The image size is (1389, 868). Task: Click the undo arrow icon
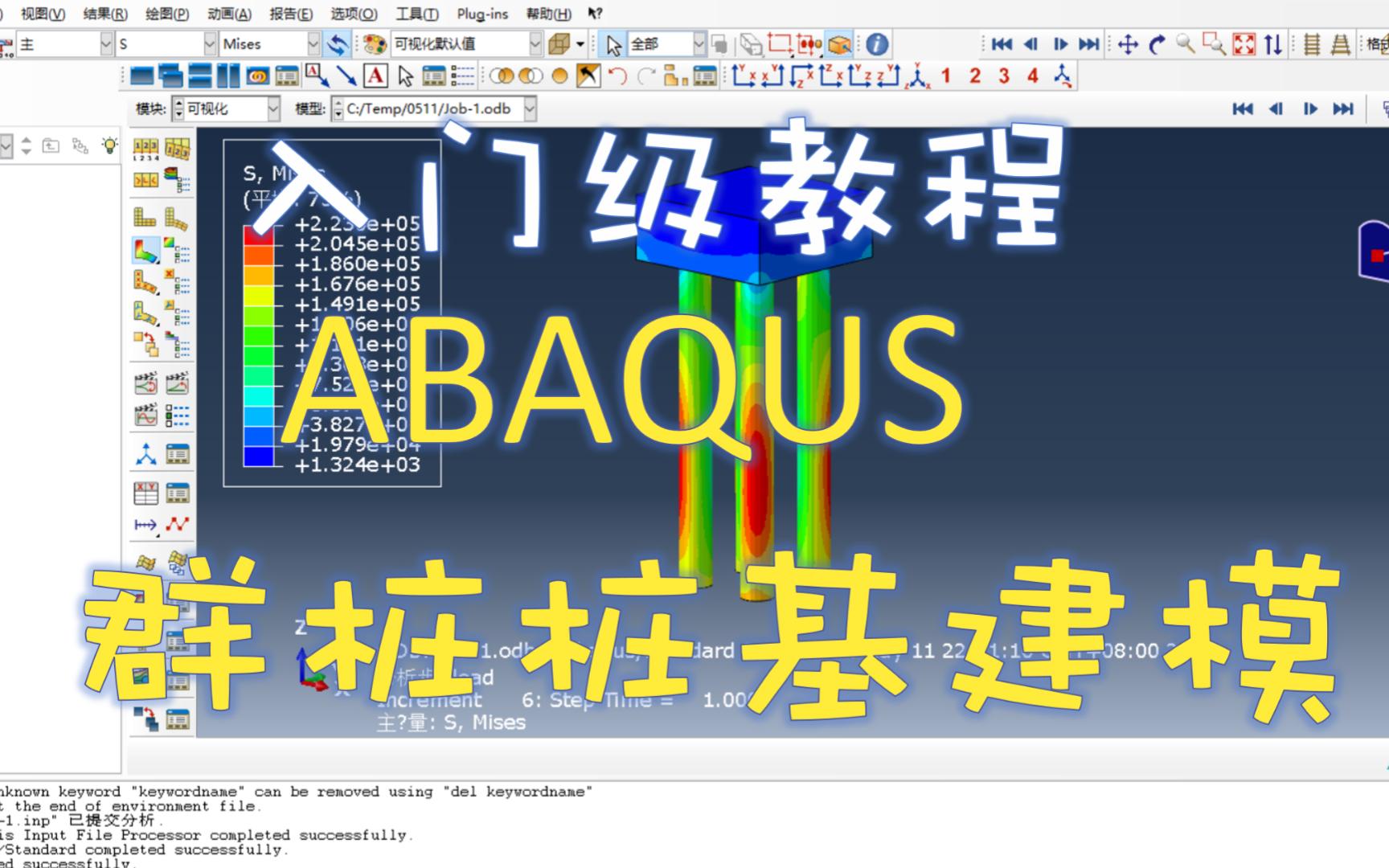(x=617, y=76)
